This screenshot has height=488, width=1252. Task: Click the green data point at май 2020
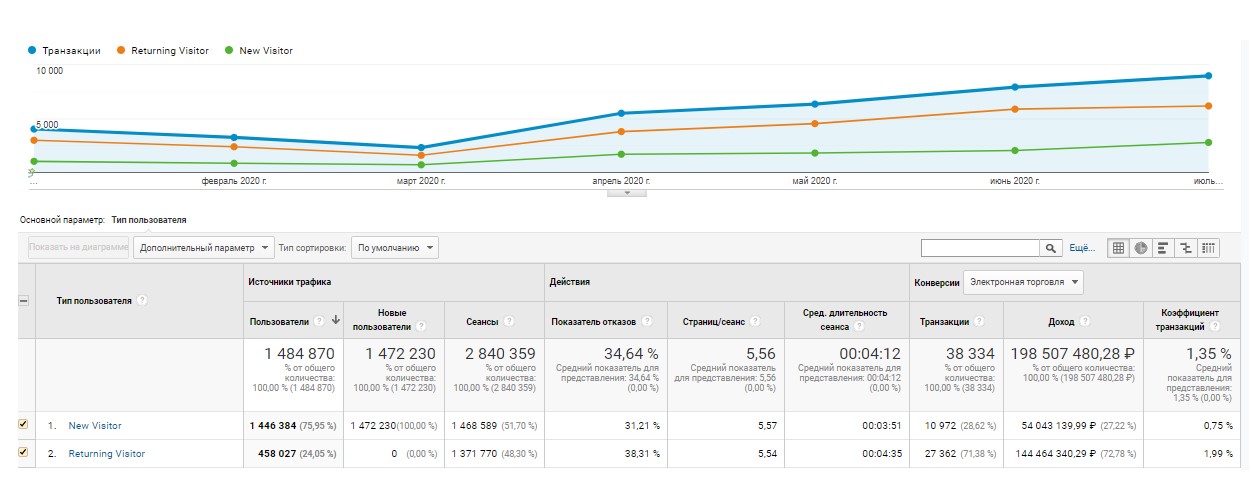click(815, 153)
